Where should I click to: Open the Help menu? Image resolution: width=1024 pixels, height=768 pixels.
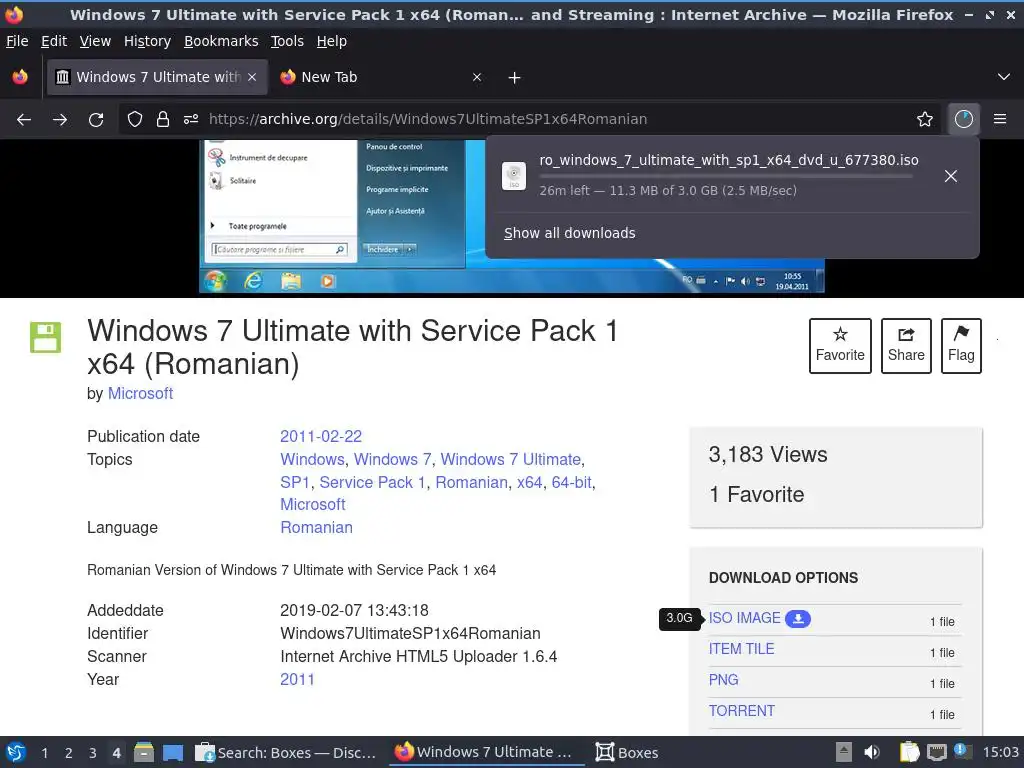click(332, 41)
